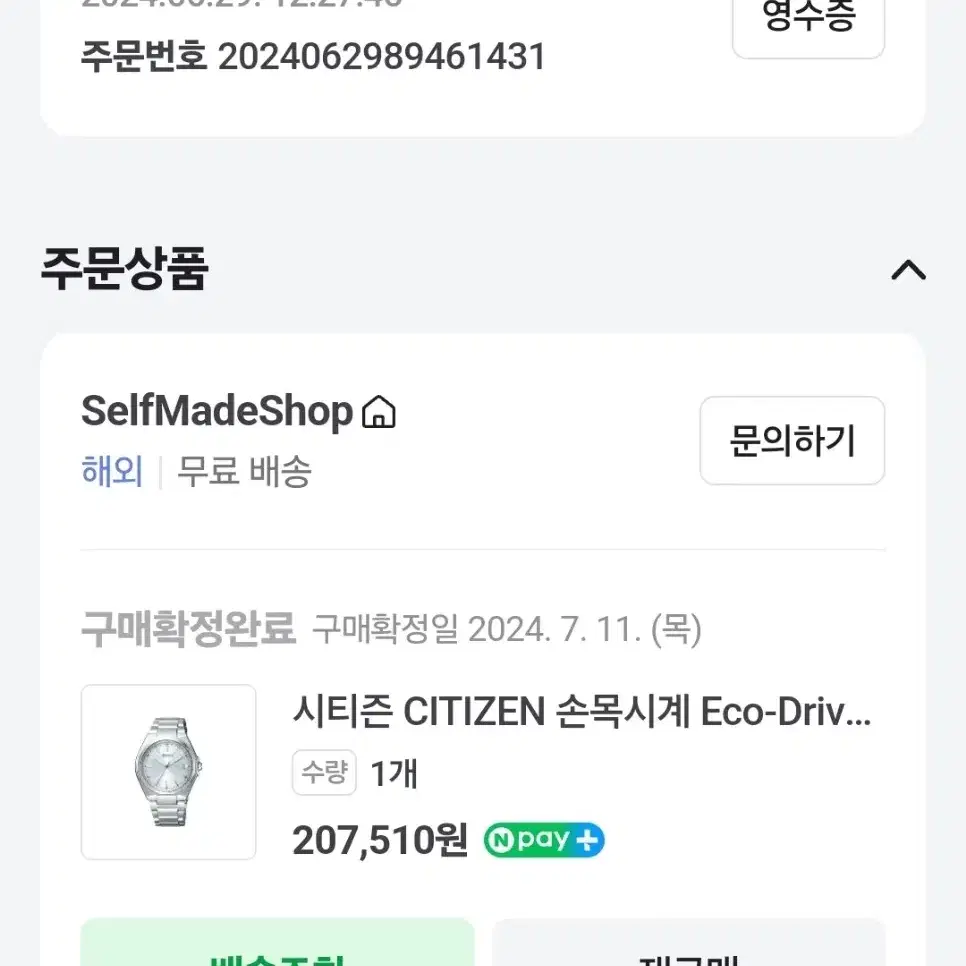The height and width of the screenshot is (966, 966).
Task: Tap the home icon beside SelfMadeShop
Action: pos(379,412)
